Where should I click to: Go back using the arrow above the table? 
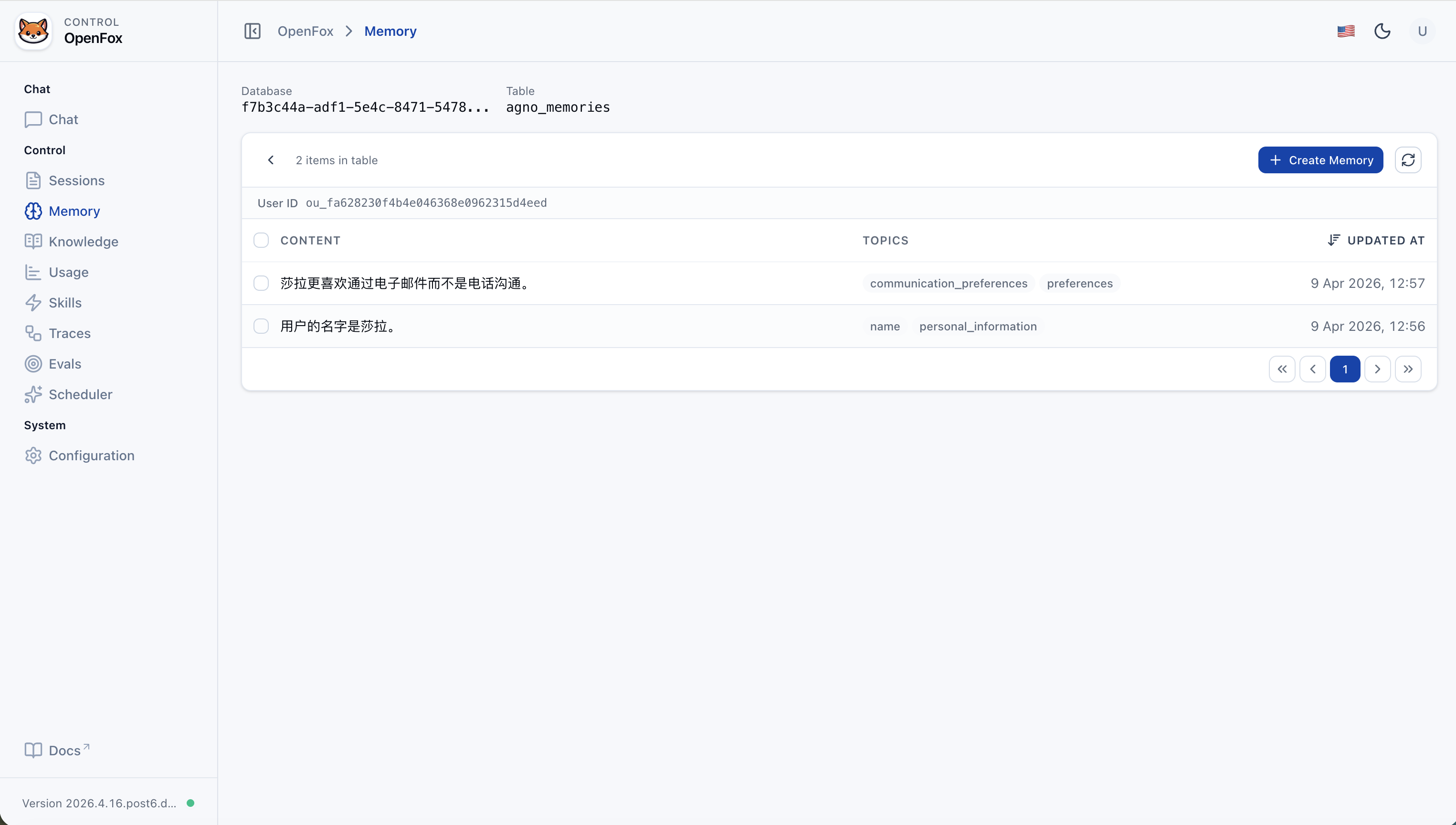(x=270, y=160)
